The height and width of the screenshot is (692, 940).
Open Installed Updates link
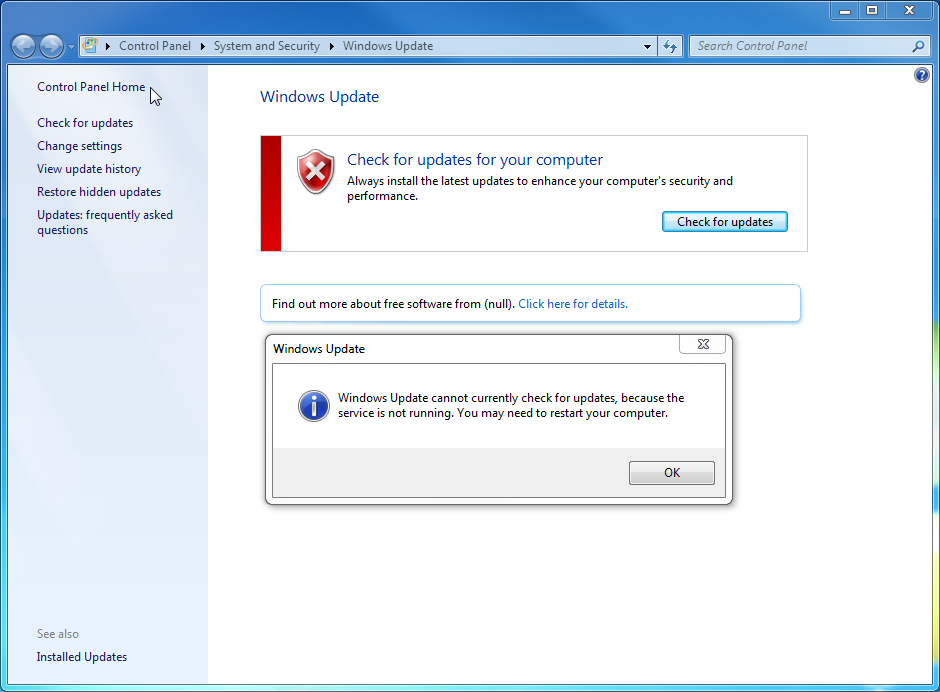click(x=82, y=657)
